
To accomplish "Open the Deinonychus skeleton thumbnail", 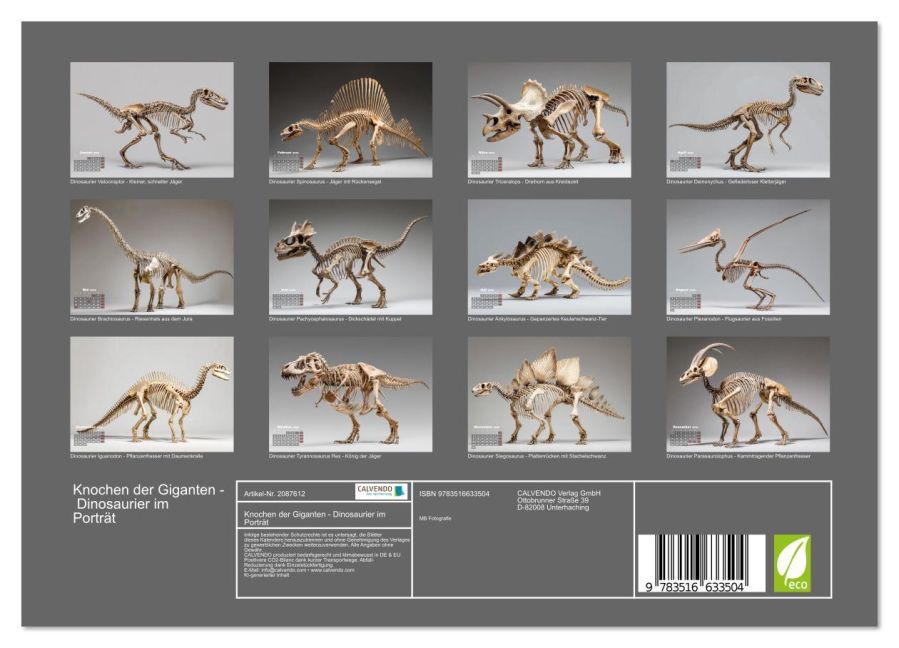I will (748, 119).
